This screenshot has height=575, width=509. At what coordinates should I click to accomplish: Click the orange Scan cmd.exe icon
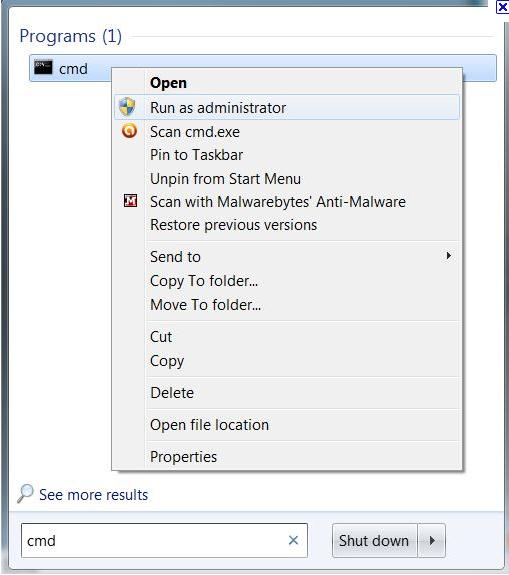(129, 131)
